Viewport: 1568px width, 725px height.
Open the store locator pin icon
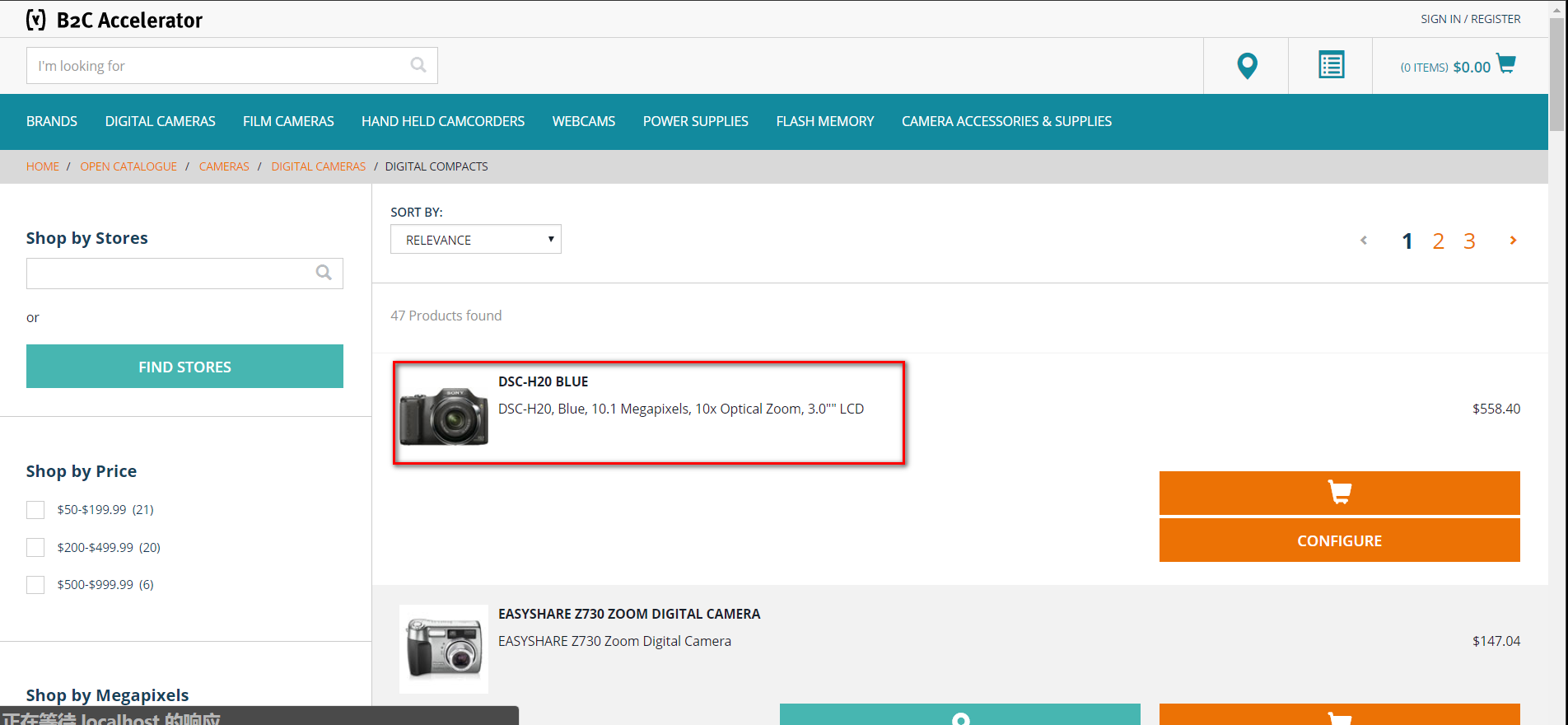click(1247, 65)
